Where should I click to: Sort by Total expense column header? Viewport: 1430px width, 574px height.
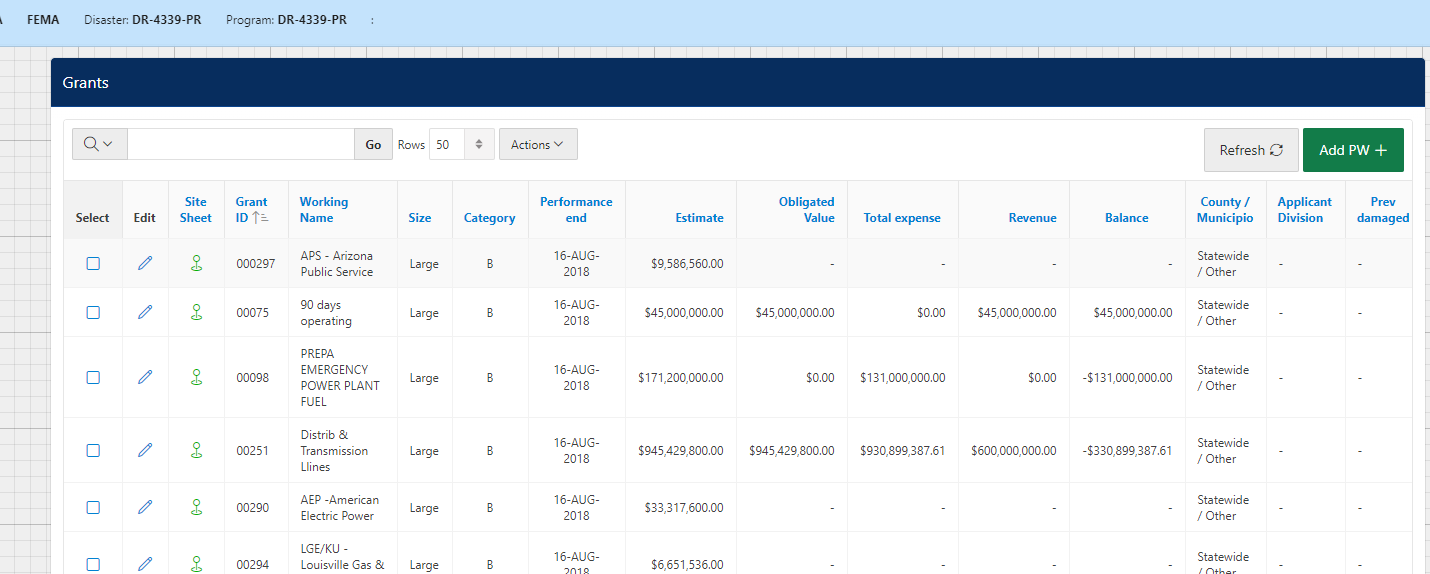[x=902, y=217]
